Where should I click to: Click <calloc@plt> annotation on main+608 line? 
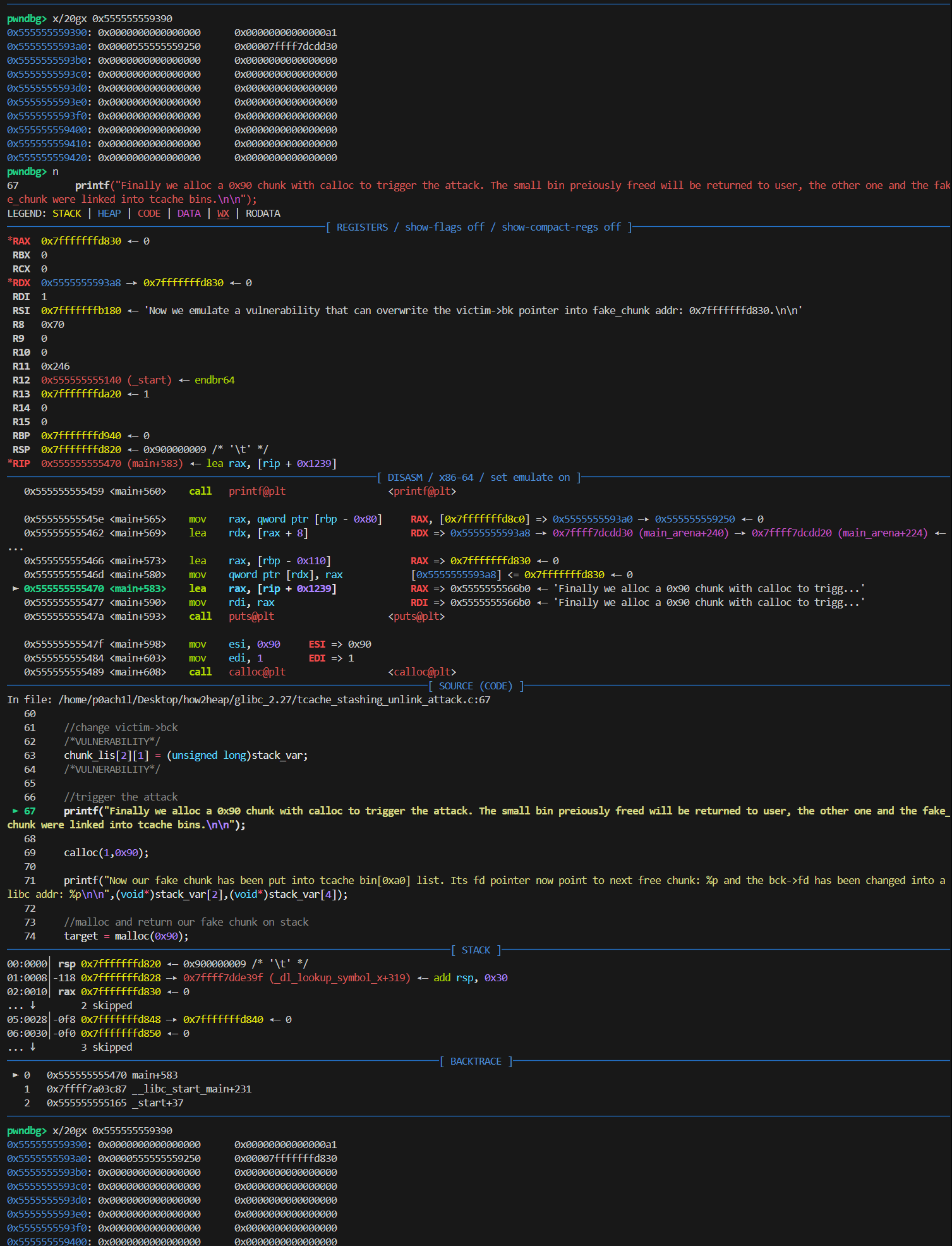point(422,672)
